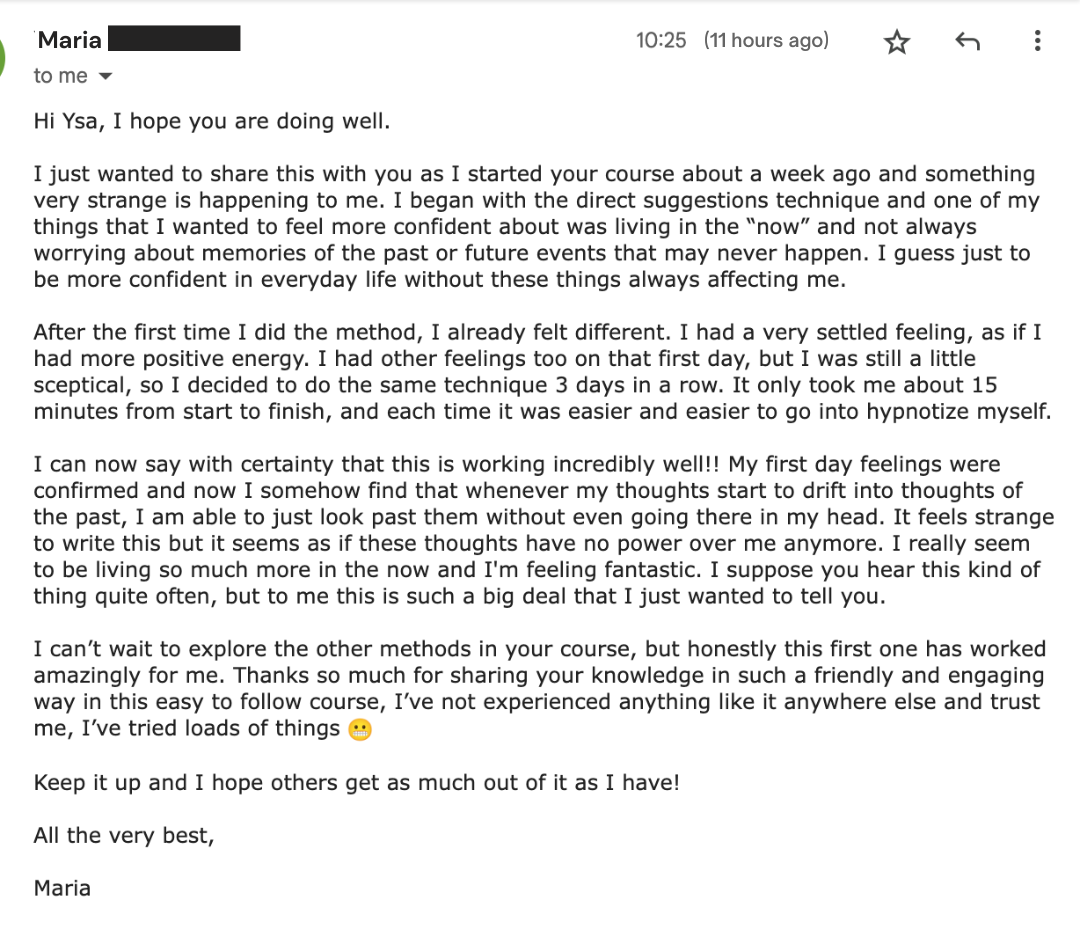Click the closing line "All the very best"
The width and height of the screenshot is (1080, 944).
point(124,835)
